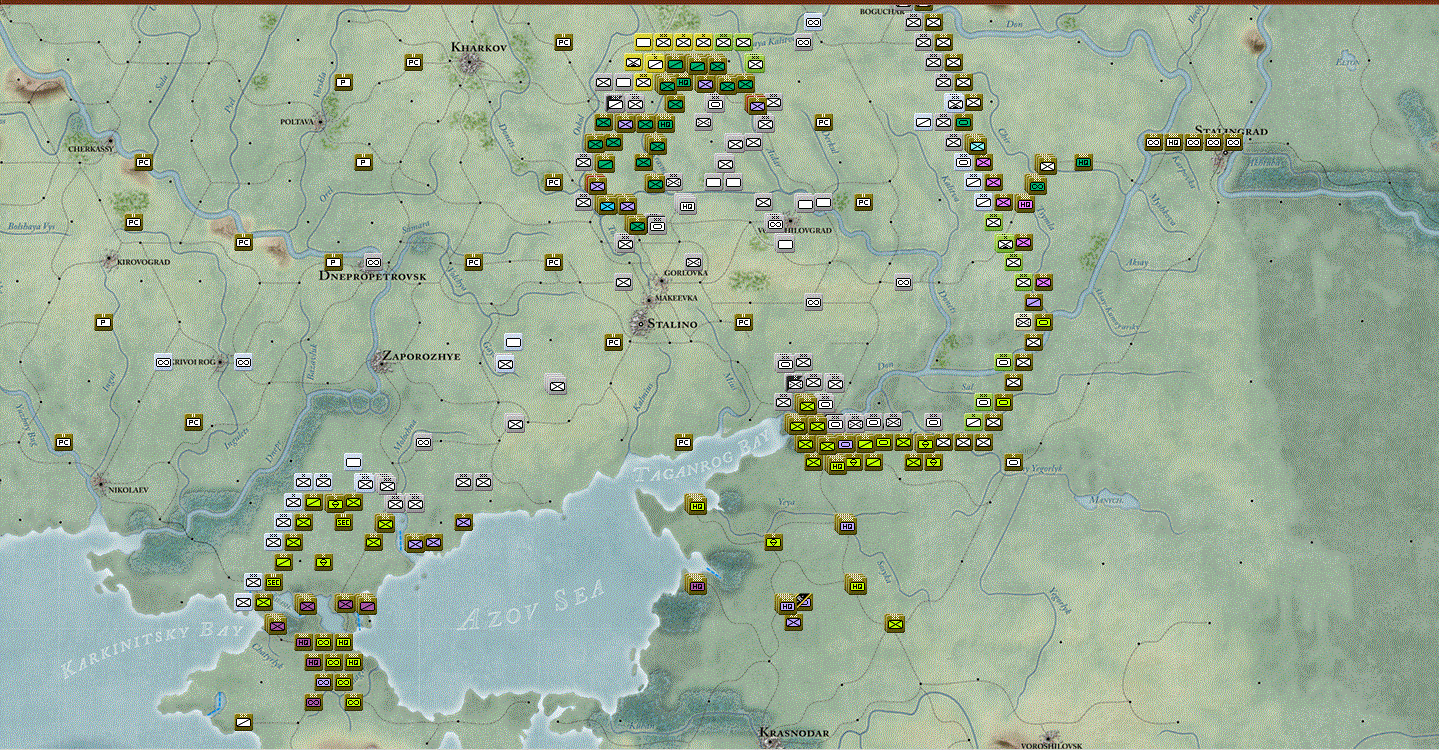The height and width of the screenshot is (750, 1439).
Task: Select the P counter beside Poltava
Action: pyautogui.click(x=343, y=82)
